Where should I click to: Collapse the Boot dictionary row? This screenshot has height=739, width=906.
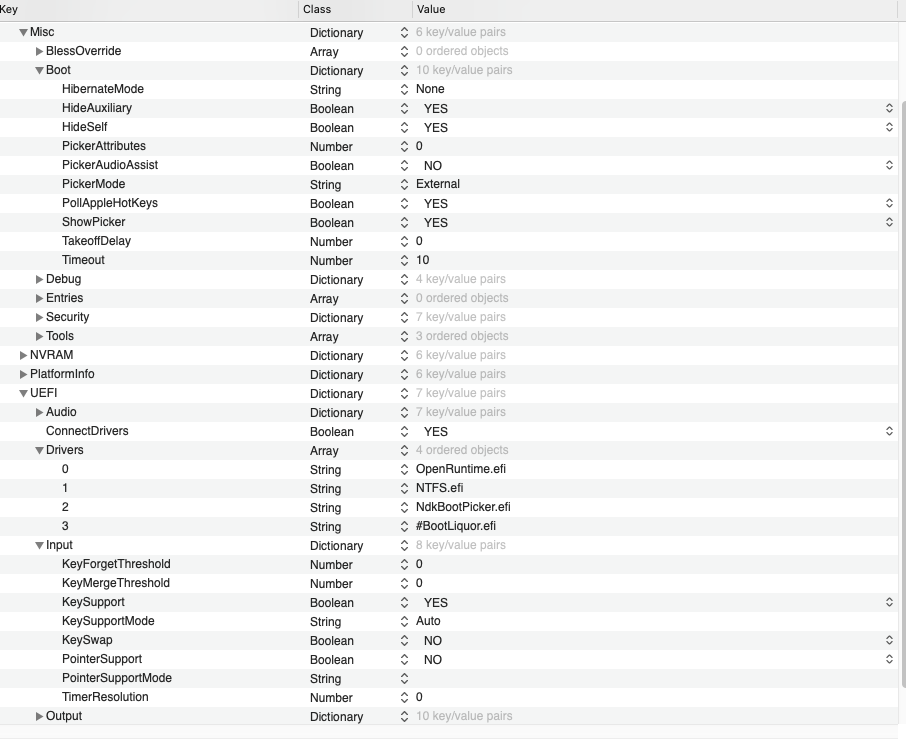point(39,70)
